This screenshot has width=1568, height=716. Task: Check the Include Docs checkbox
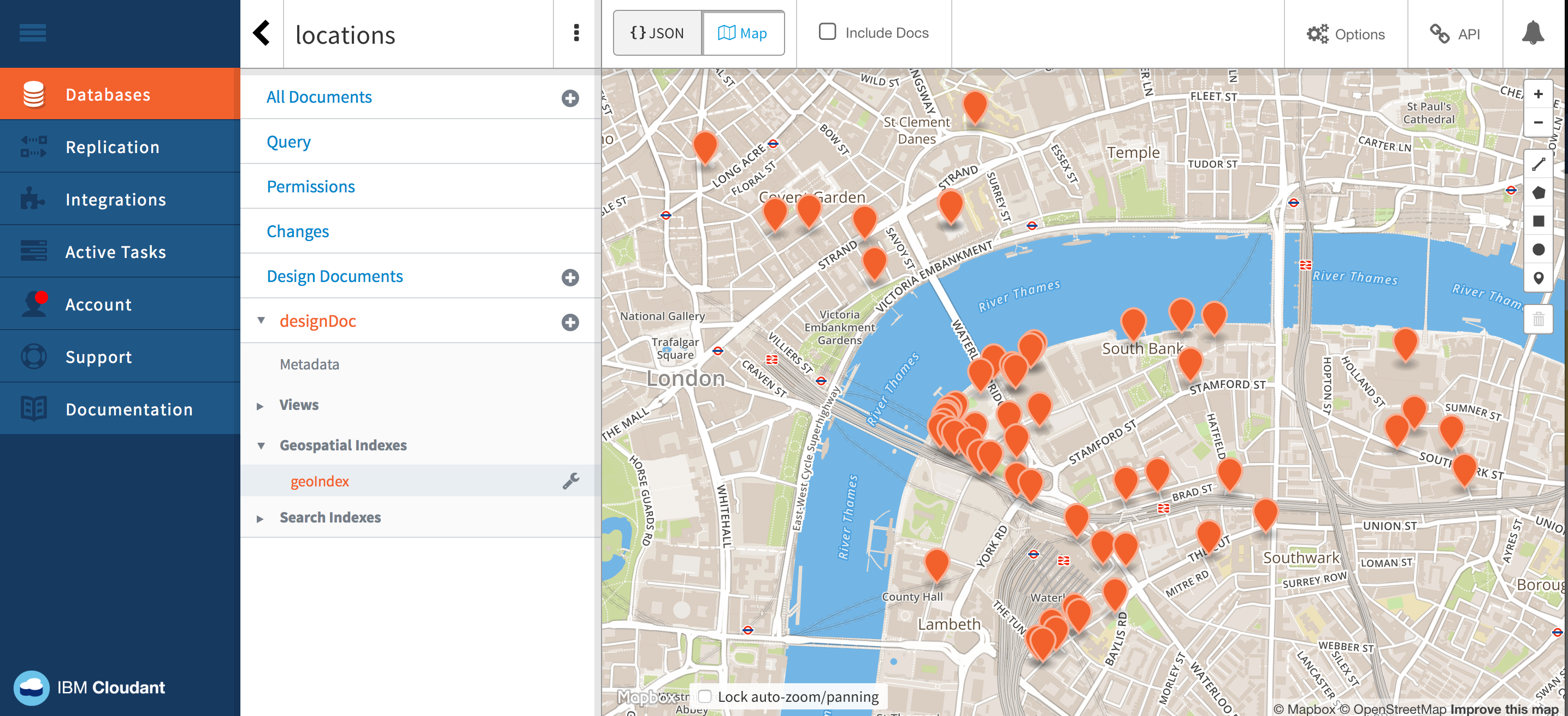[827, 32]
